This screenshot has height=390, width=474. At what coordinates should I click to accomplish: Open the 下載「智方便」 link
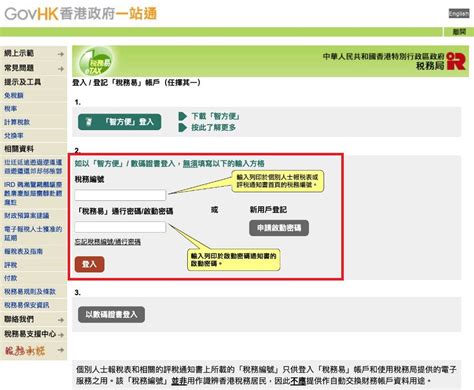coord(215,116)
